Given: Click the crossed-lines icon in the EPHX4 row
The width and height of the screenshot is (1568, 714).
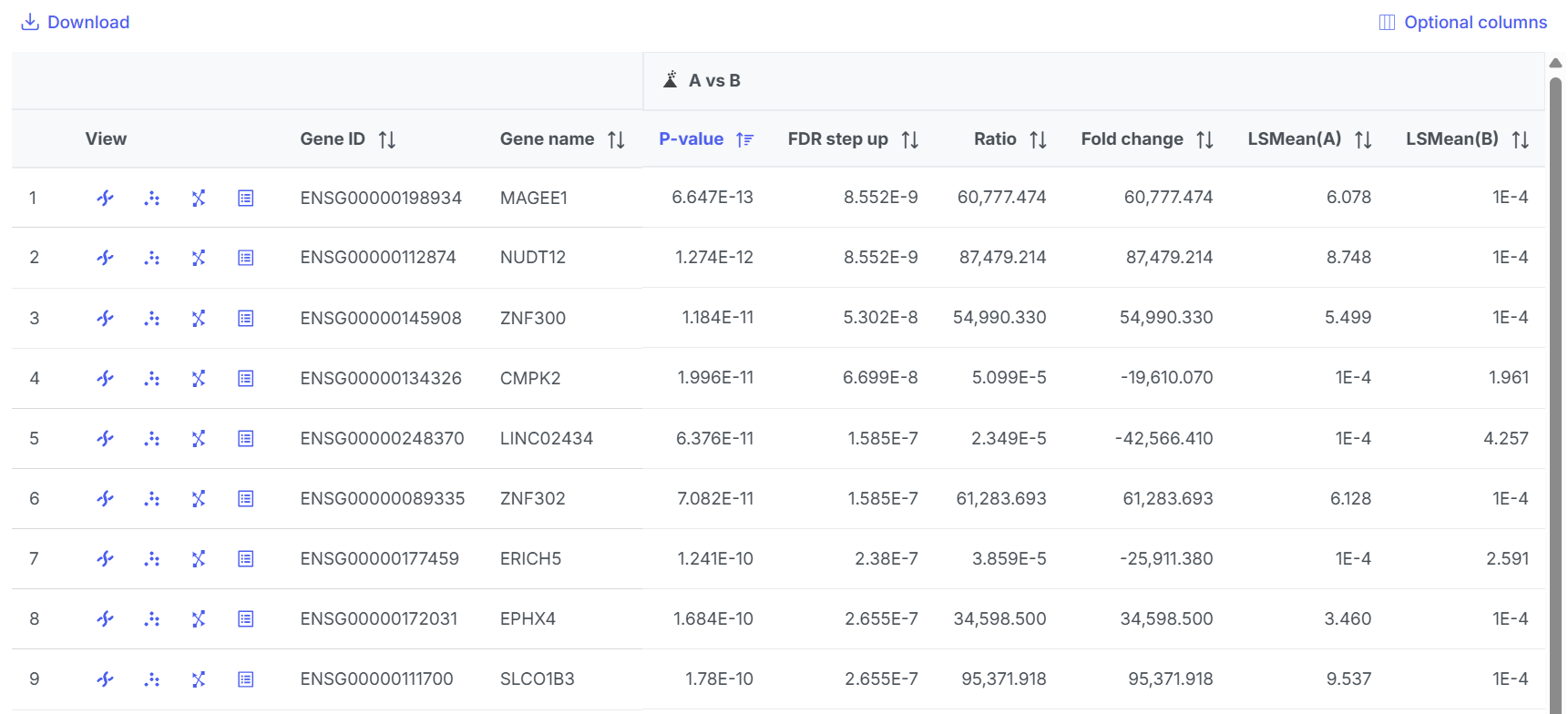Looking at the screenshot, I should point(199,618).
